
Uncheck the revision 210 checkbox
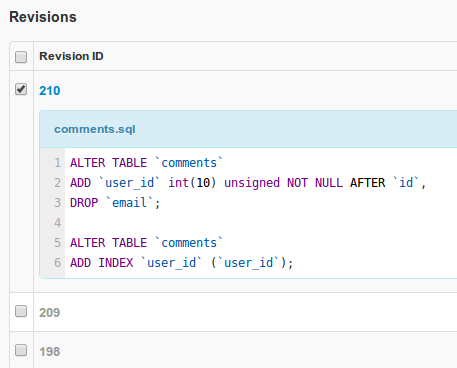(x=21, y=89)
